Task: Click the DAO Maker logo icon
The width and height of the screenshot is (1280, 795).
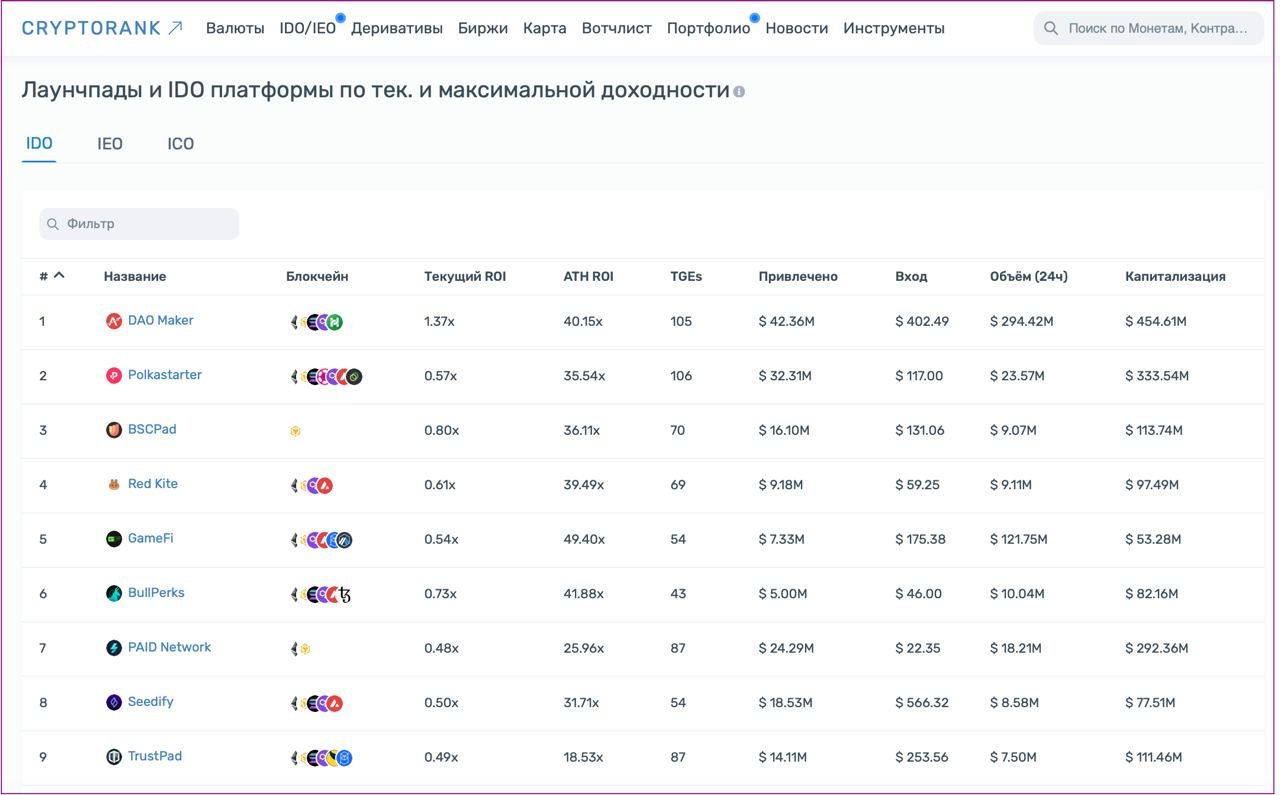Action: coord(114,321)
